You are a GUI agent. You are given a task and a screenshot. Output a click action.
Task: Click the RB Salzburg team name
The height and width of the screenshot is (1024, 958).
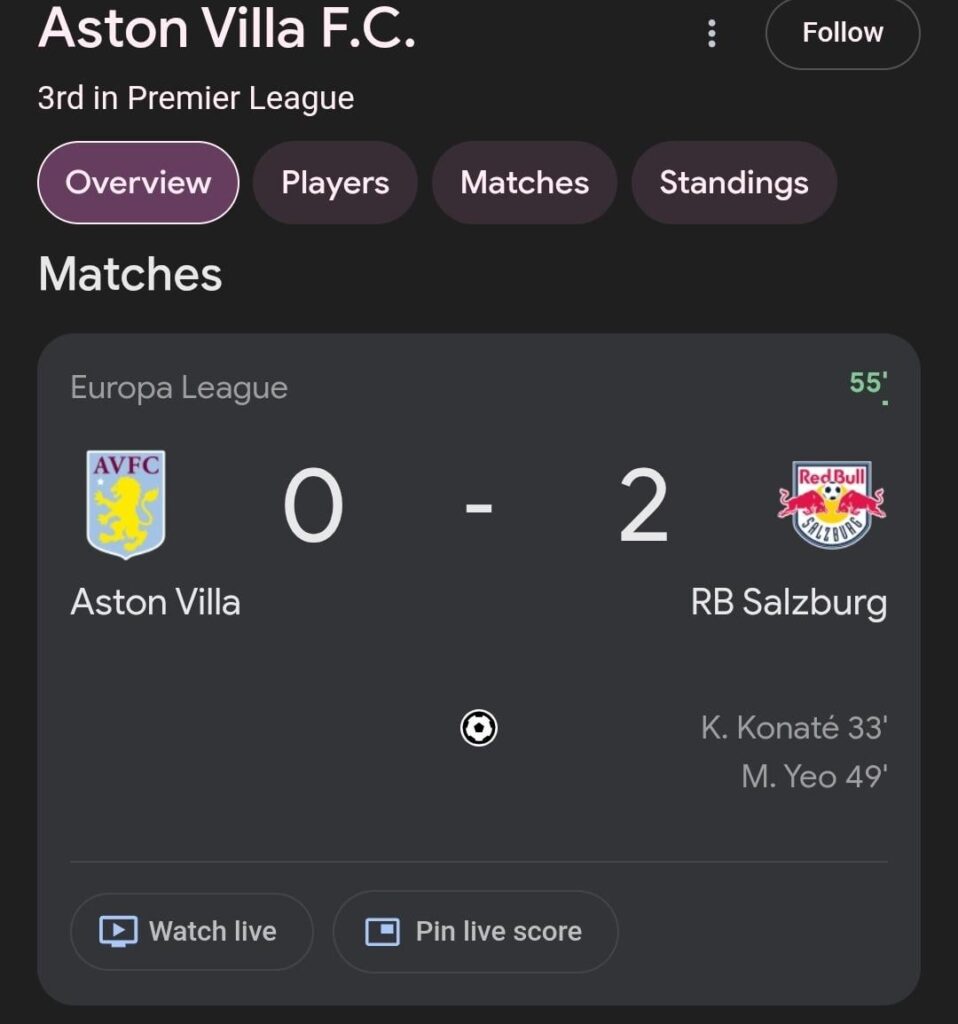(788, 603)
